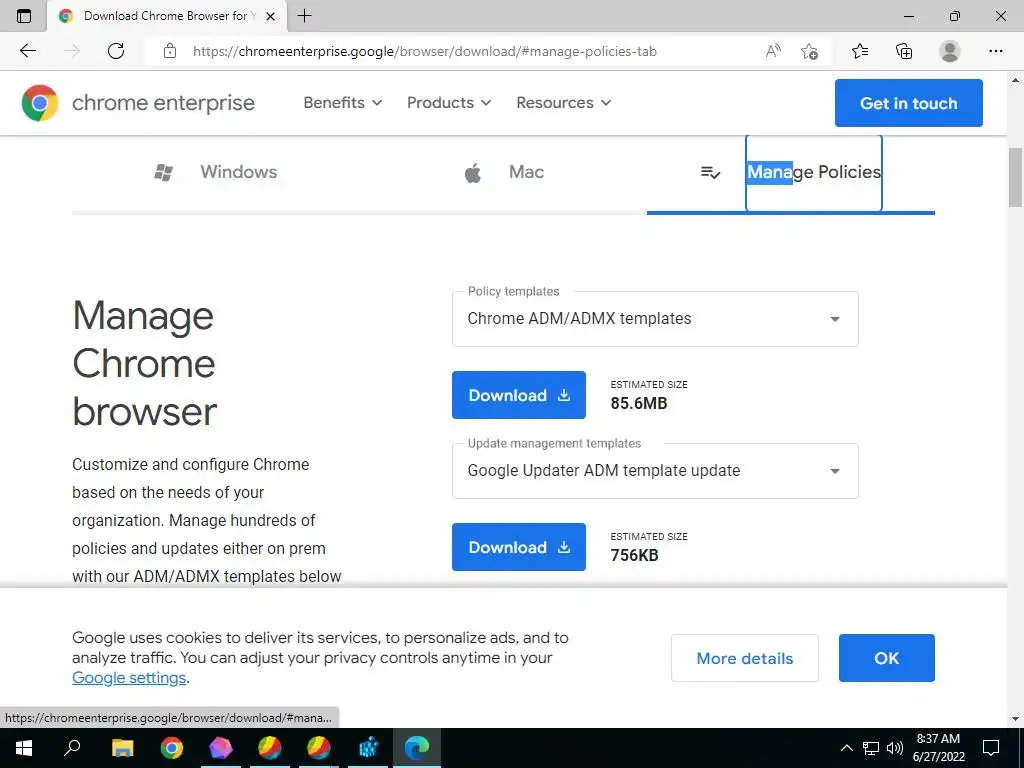Viewport: 1024px width, 768px height.
Task: Click the Read aloud icon
Action: point(773,51)
